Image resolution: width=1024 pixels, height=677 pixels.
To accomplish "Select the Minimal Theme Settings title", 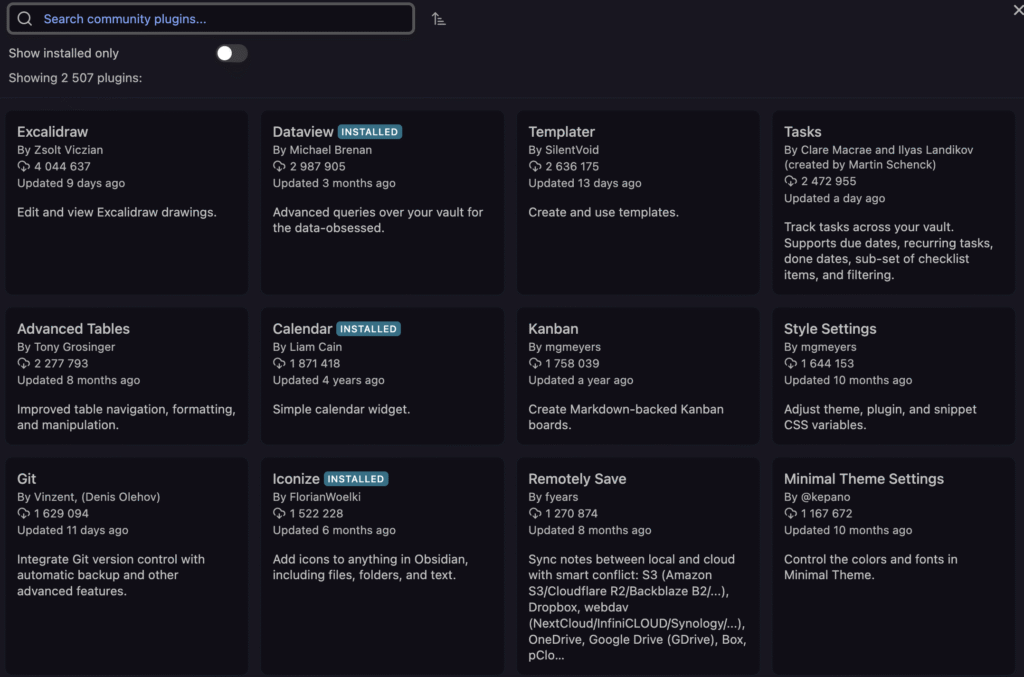I will [x=864, y=479].
